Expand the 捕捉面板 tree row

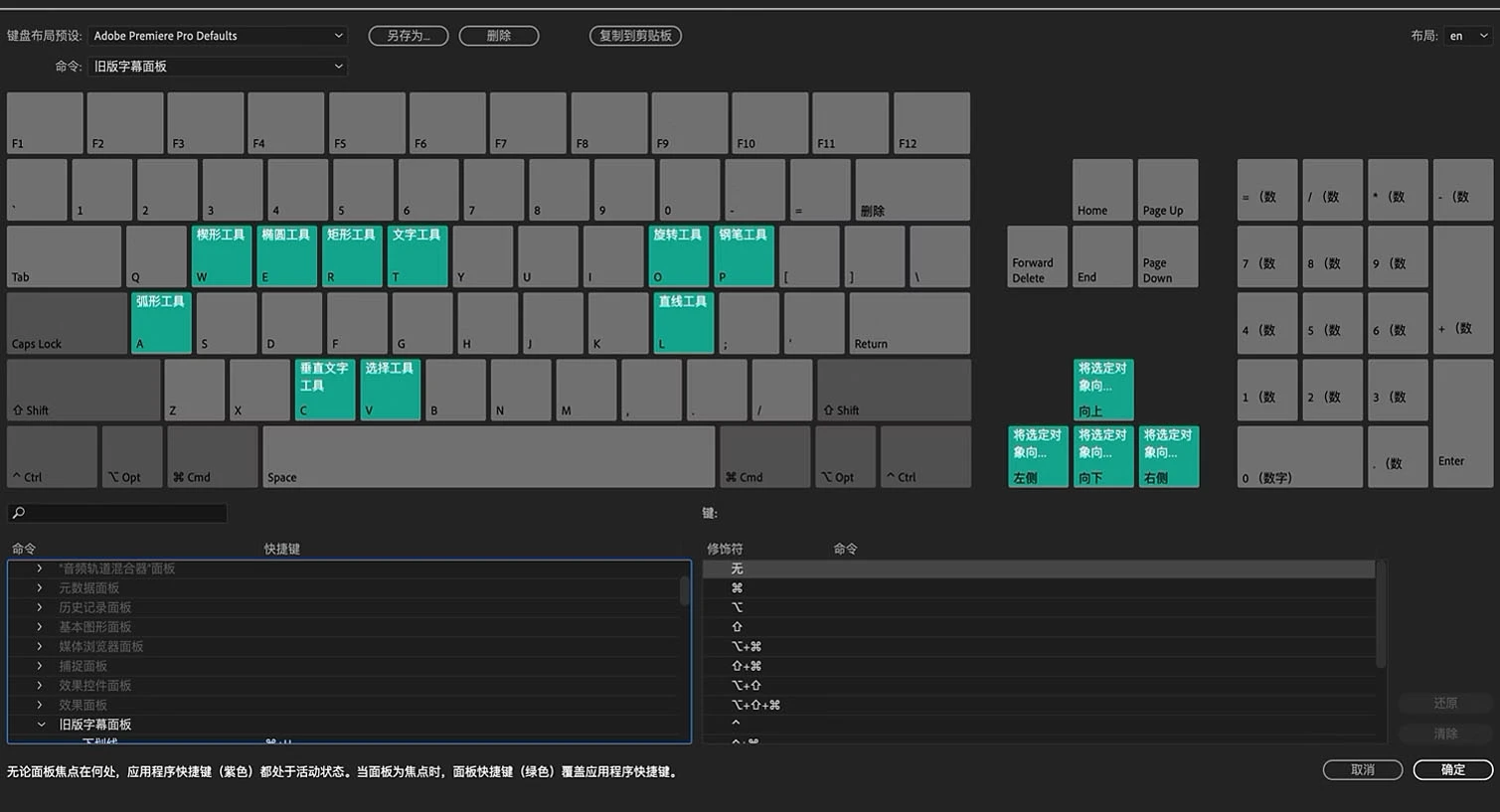coord(40,666)
